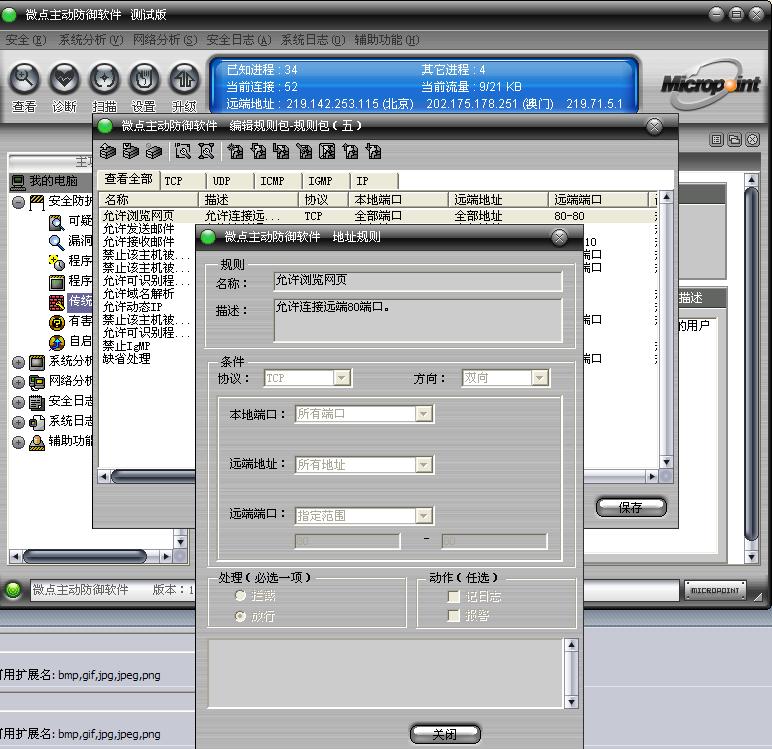Expand the 网络分析 tree node

18,382
